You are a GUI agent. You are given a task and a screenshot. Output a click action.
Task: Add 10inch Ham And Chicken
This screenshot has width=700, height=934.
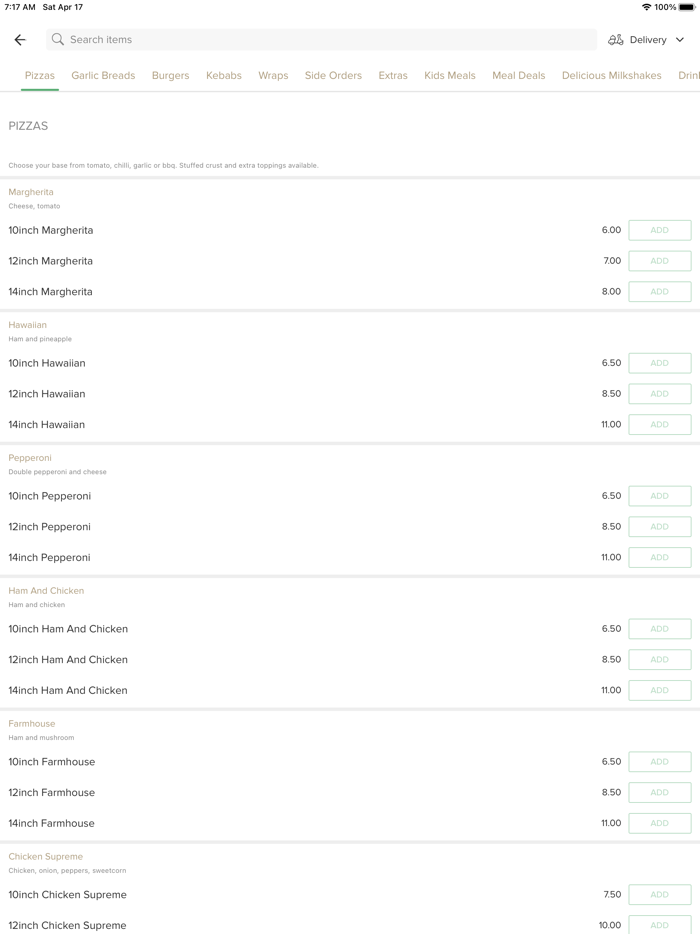pyautogui.click(x=659, y=629)
